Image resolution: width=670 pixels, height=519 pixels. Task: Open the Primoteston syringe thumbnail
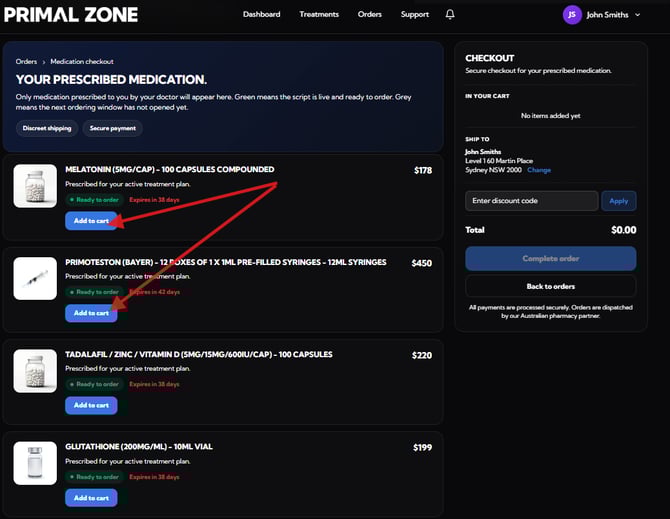pyautogui.click(x=35, y=278)
